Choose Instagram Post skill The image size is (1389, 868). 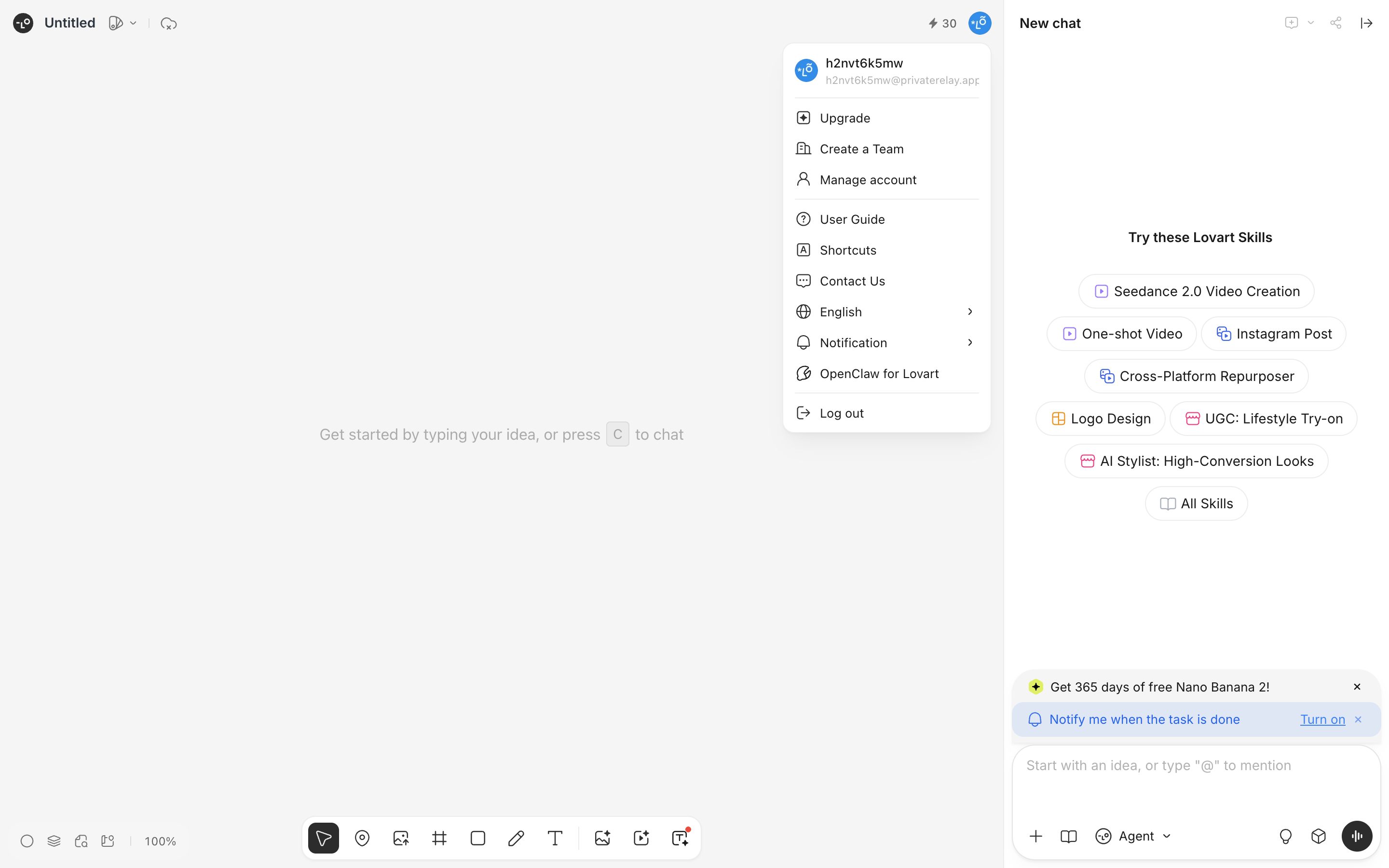pyautogui.click(x=1273, y=334)
